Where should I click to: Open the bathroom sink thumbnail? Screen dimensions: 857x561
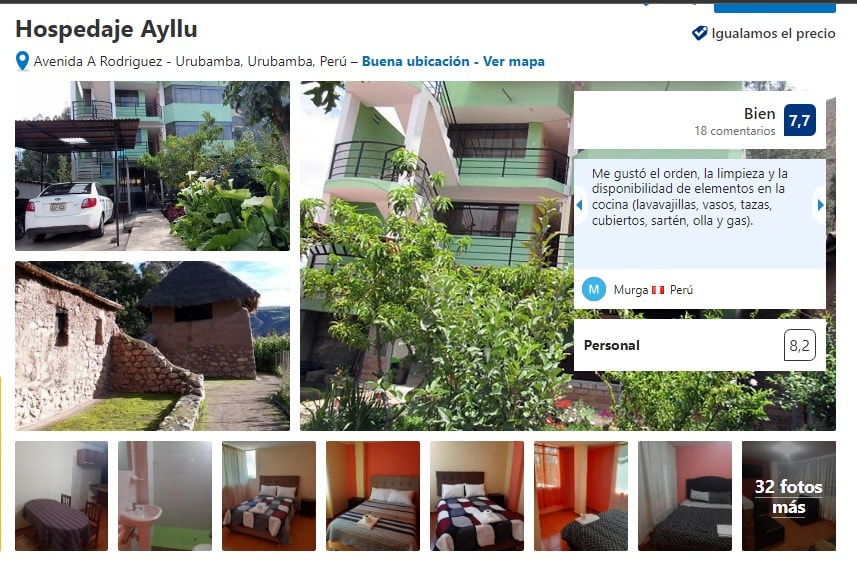(165, 496)
